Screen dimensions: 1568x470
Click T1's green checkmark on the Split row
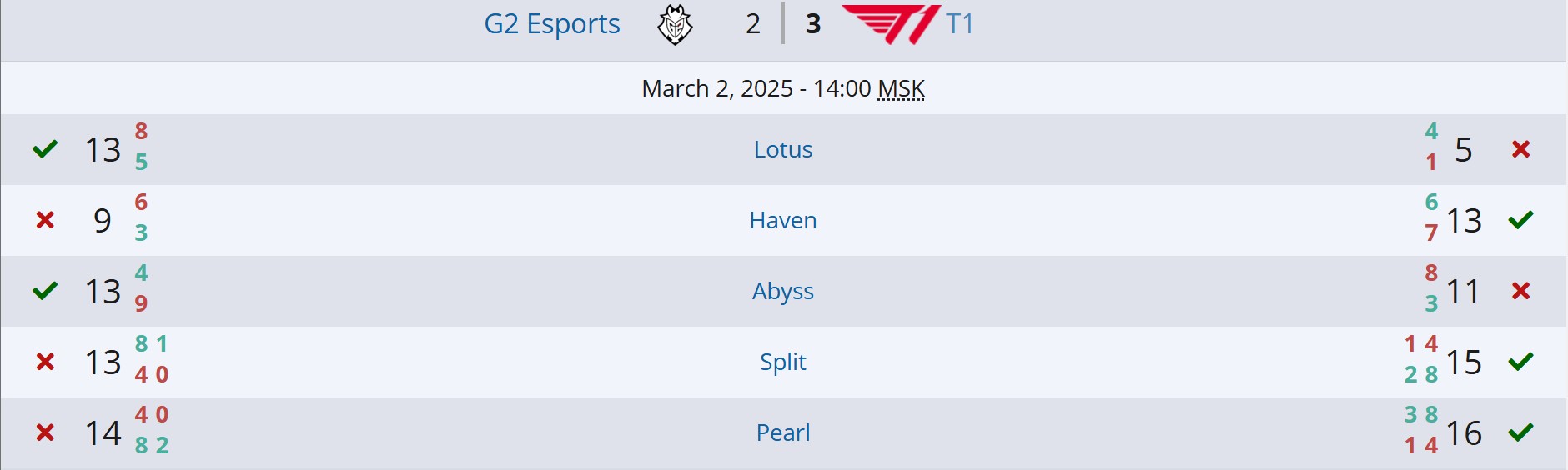point(1520,362)
